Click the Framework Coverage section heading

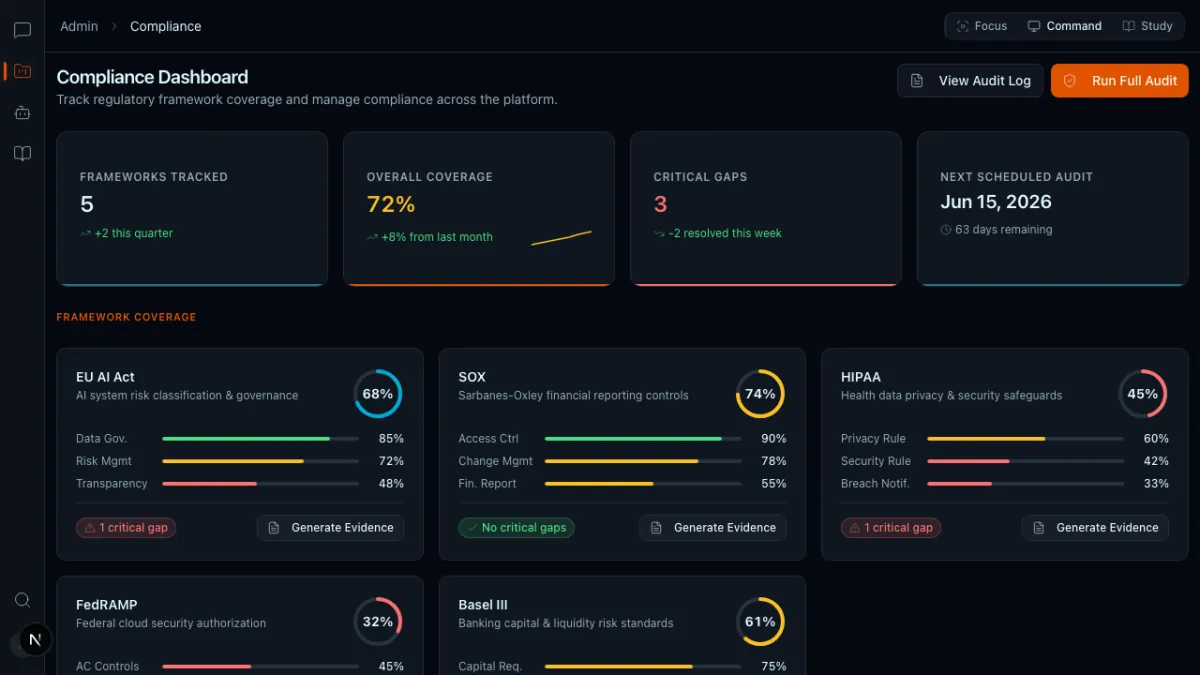pos(126,317)
